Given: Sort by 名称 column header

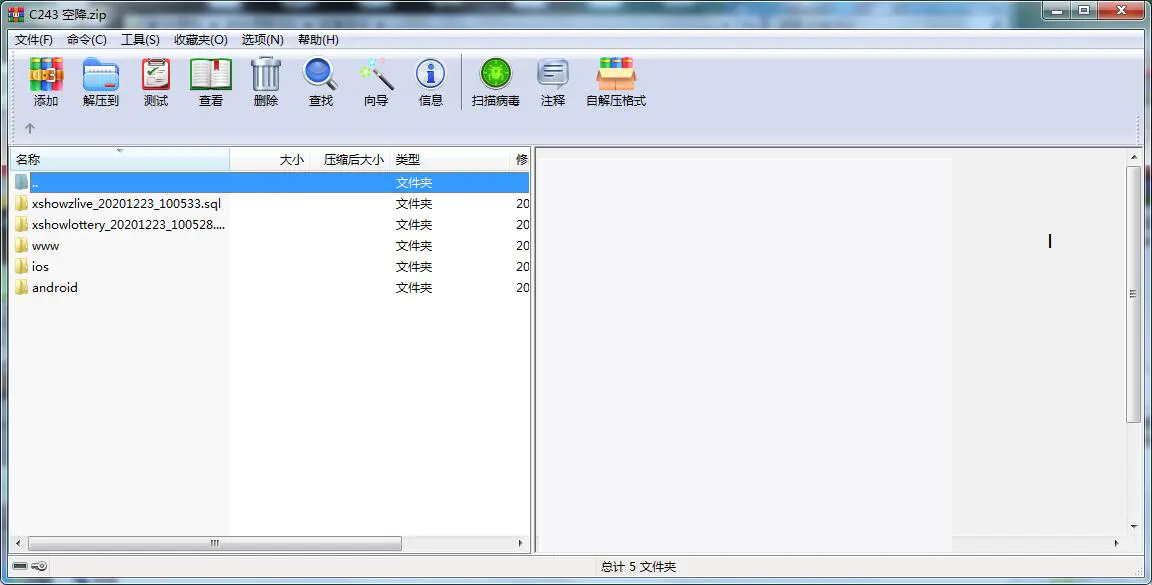Looking at the screenshot, I should click(28, 160).
